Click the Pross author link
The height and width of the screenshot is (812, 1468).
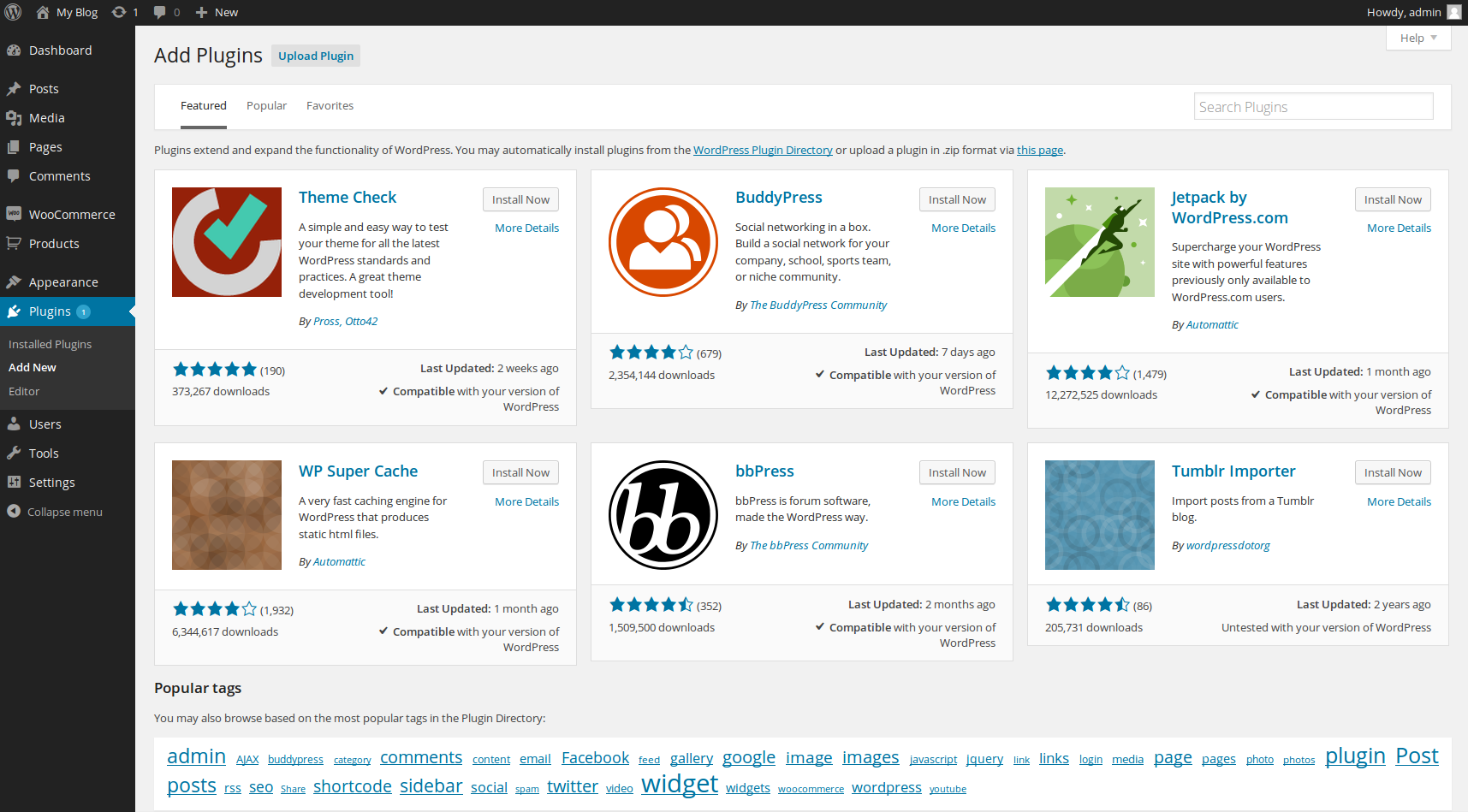tap(326, 322)
